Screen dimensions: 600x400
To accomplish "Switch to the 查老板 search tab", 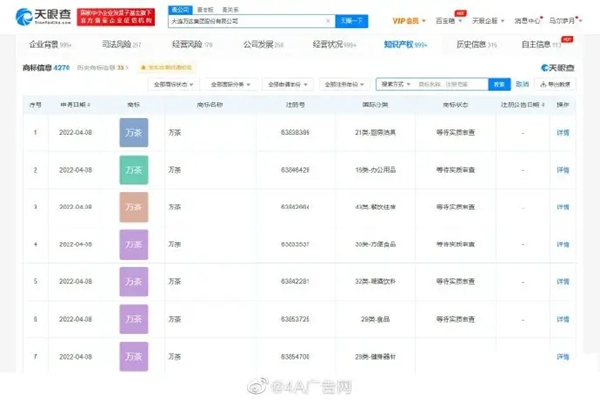I will click(205, 10).
